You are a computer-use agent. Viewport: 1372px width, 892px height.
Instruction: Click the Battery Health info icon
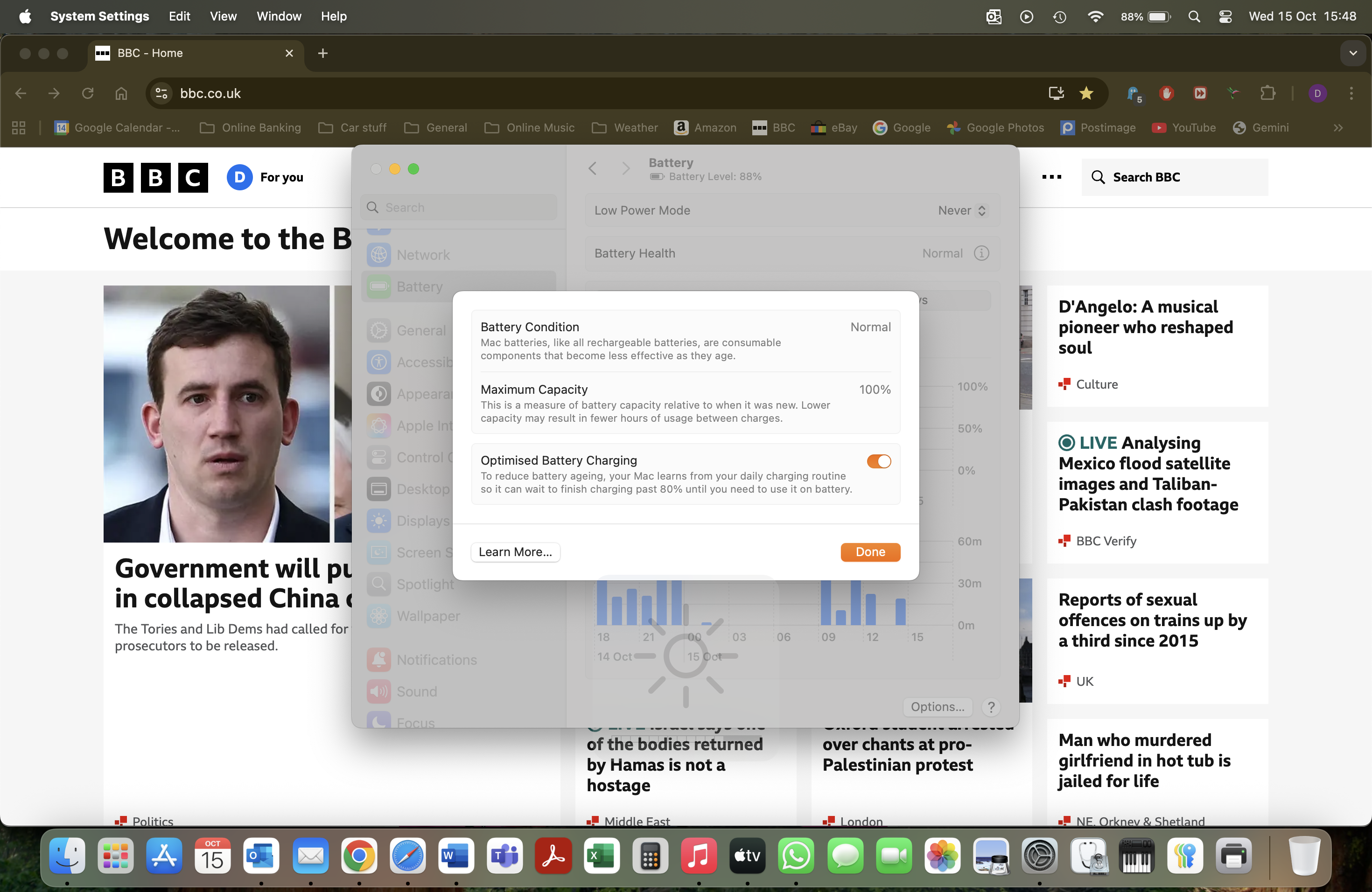click(981, 253)
